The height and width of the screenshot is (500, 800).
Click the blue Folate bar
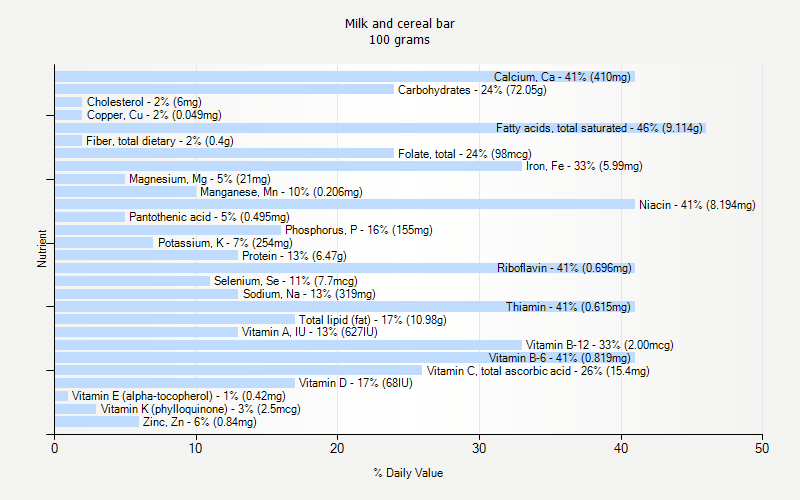pyautogui.click(x=224, y=154)
